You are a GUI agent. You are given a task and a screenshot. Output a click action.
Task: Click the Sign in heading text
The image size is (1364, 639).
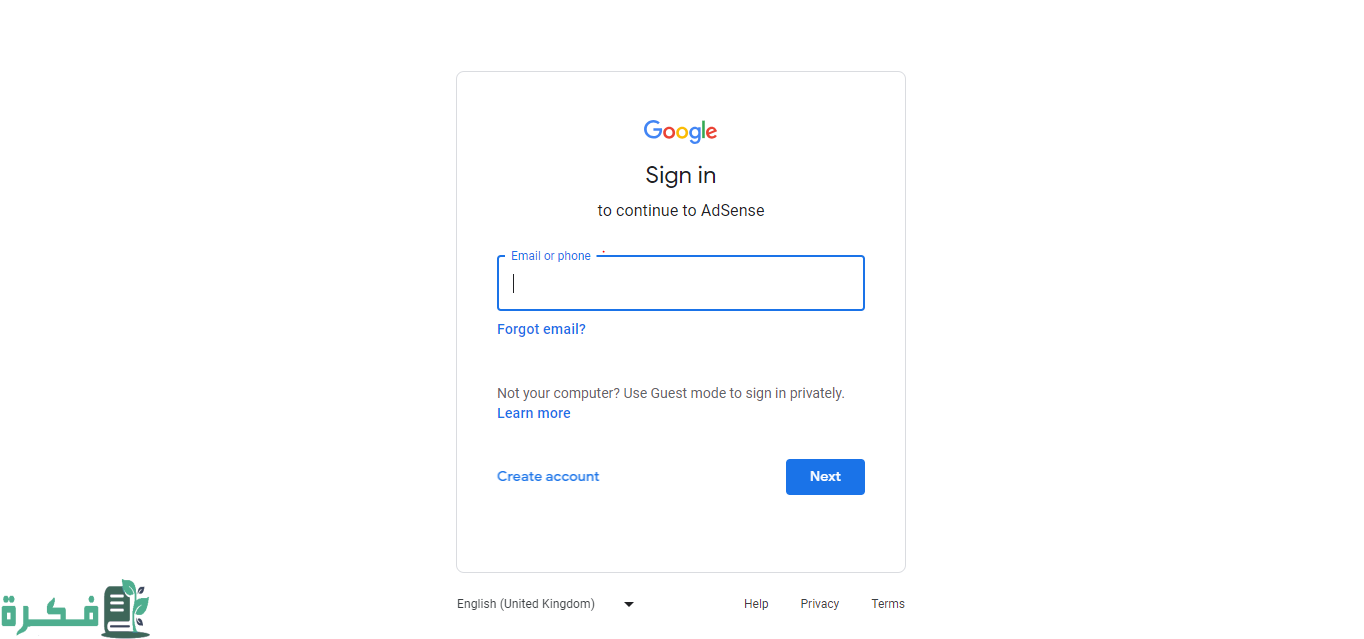tap(681, 175)
